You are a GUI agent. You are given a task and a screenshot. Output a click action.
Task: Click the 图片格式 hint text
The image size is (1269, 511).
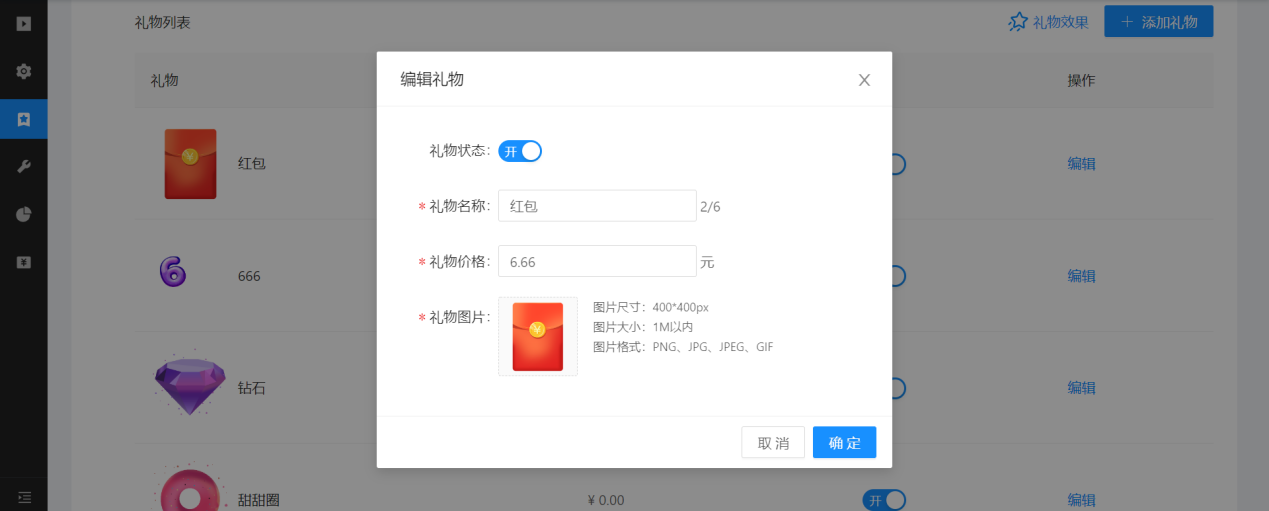pos(683,347)
